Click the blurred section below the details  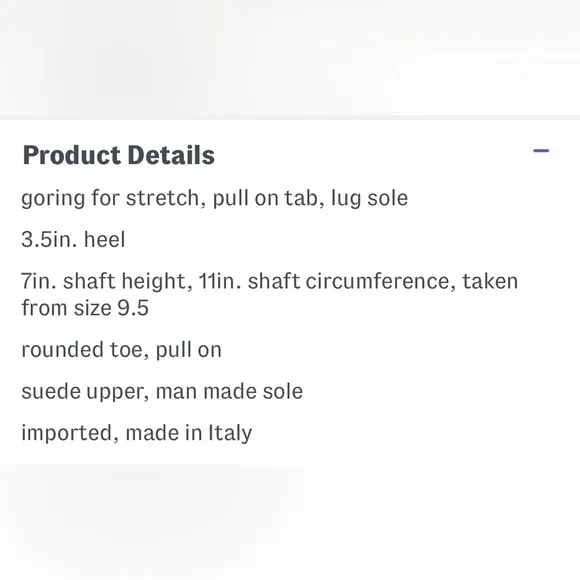290,522
